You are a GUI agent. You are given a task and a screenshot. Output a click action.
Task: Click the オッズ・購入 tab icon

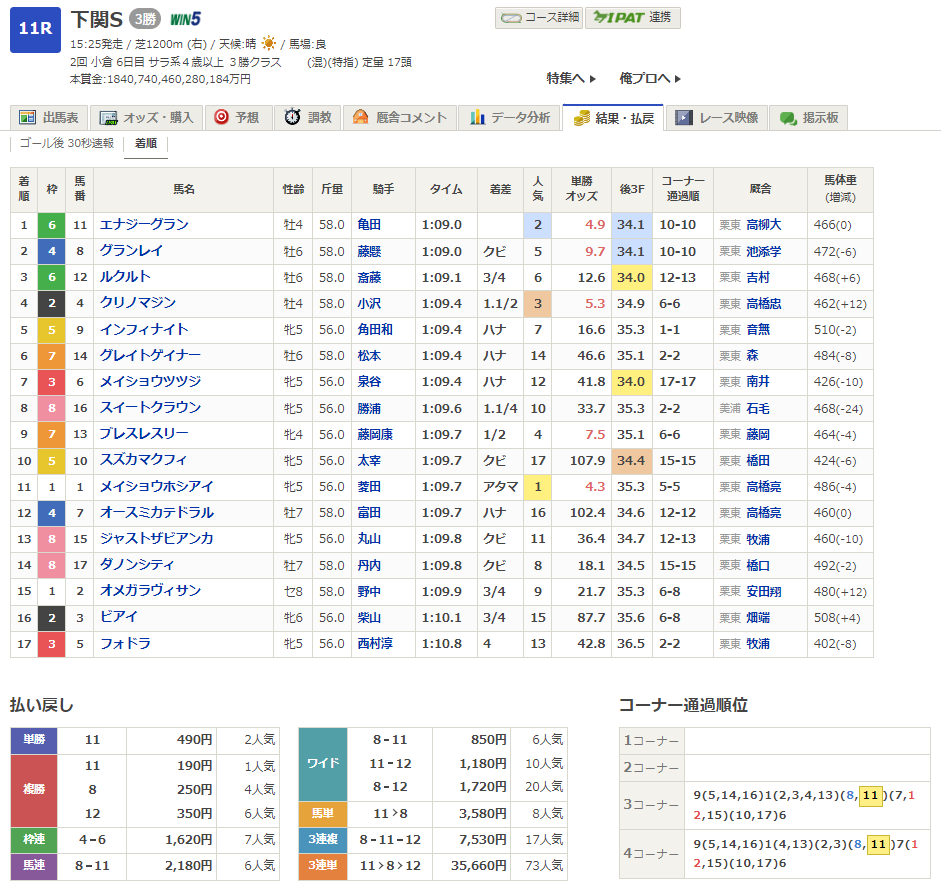coord(108,118)
